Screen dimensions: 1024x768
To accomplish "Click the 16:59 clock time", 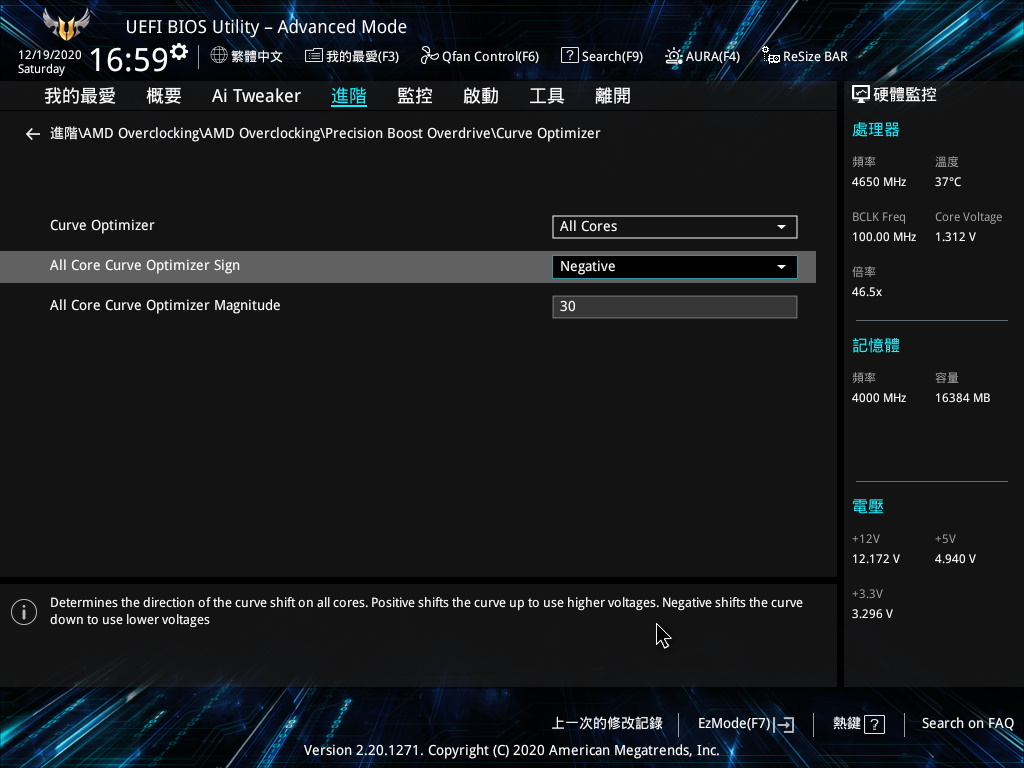I will click(x=129, y=59).
